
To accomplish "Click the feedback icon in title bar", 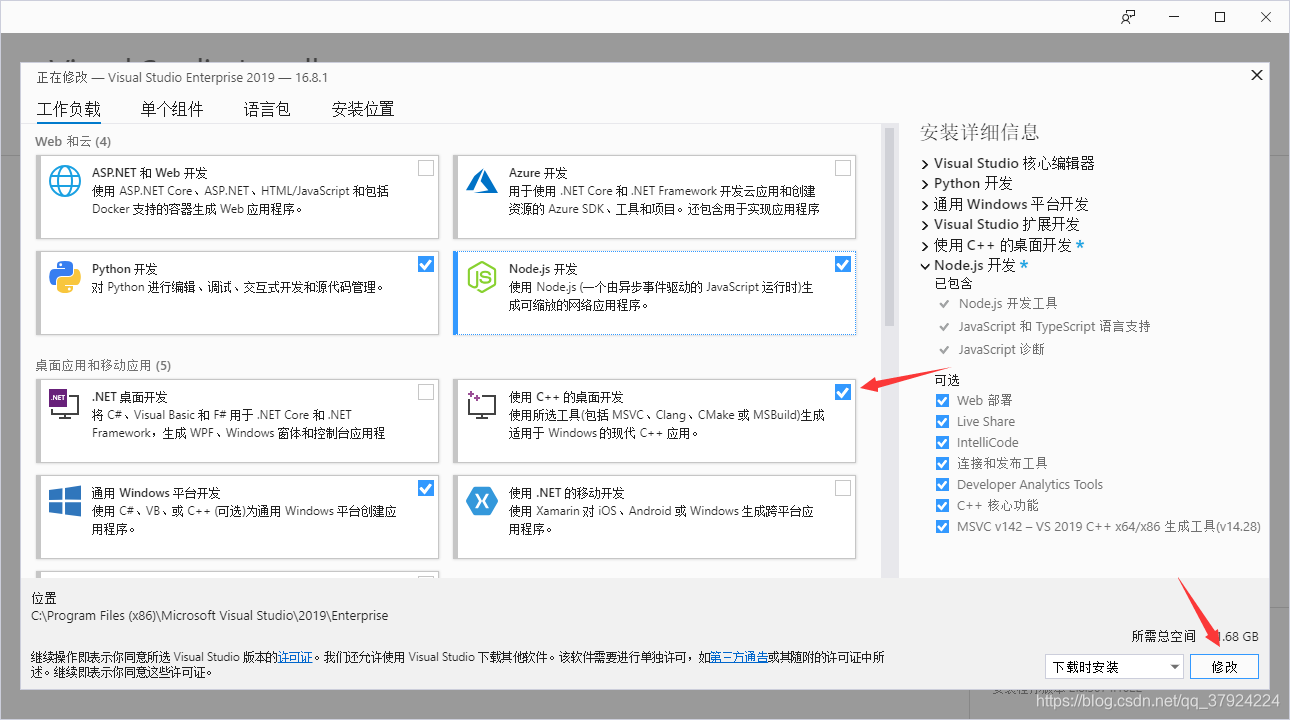I will (1129, 17).
